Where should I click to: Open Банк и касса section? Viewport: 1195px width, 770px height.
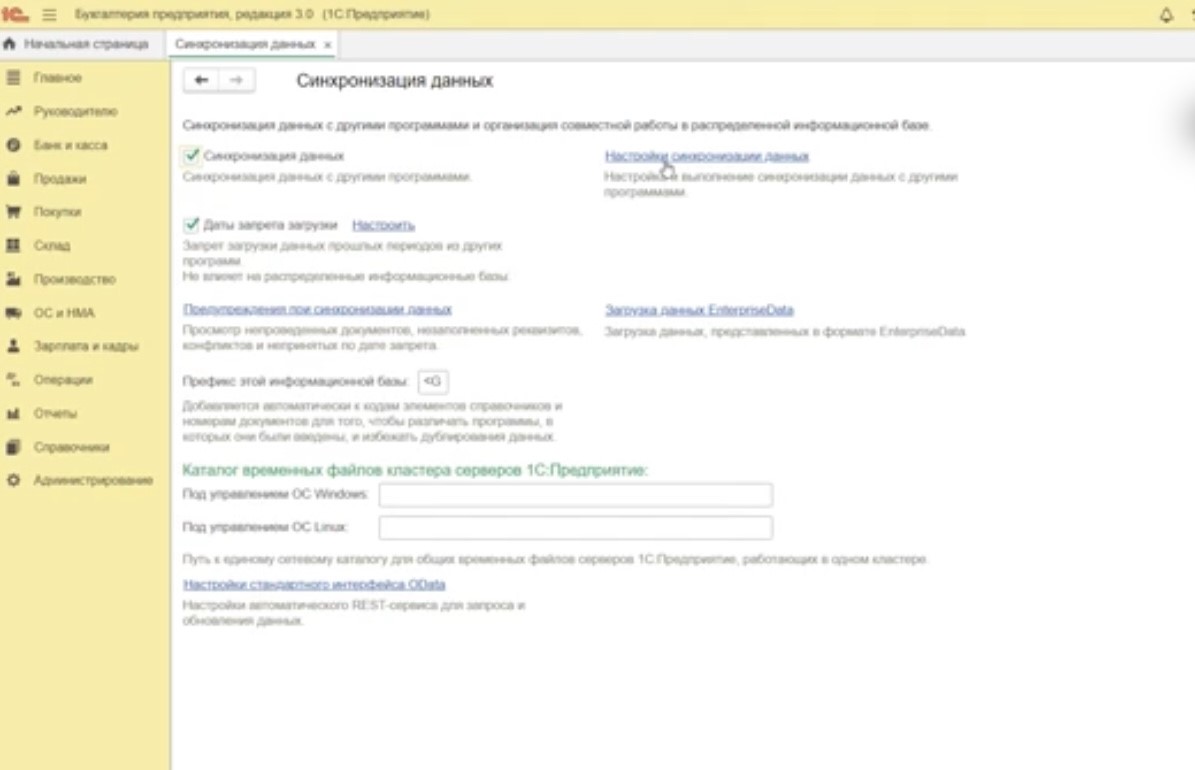(70, 145)
